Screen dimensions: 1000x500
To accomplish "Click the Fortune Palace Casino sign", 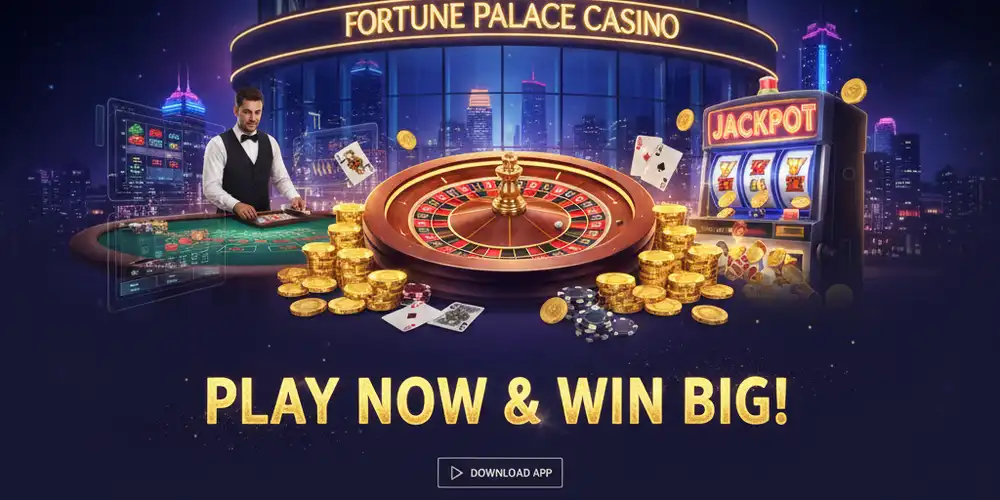I will tap(511, 23).
